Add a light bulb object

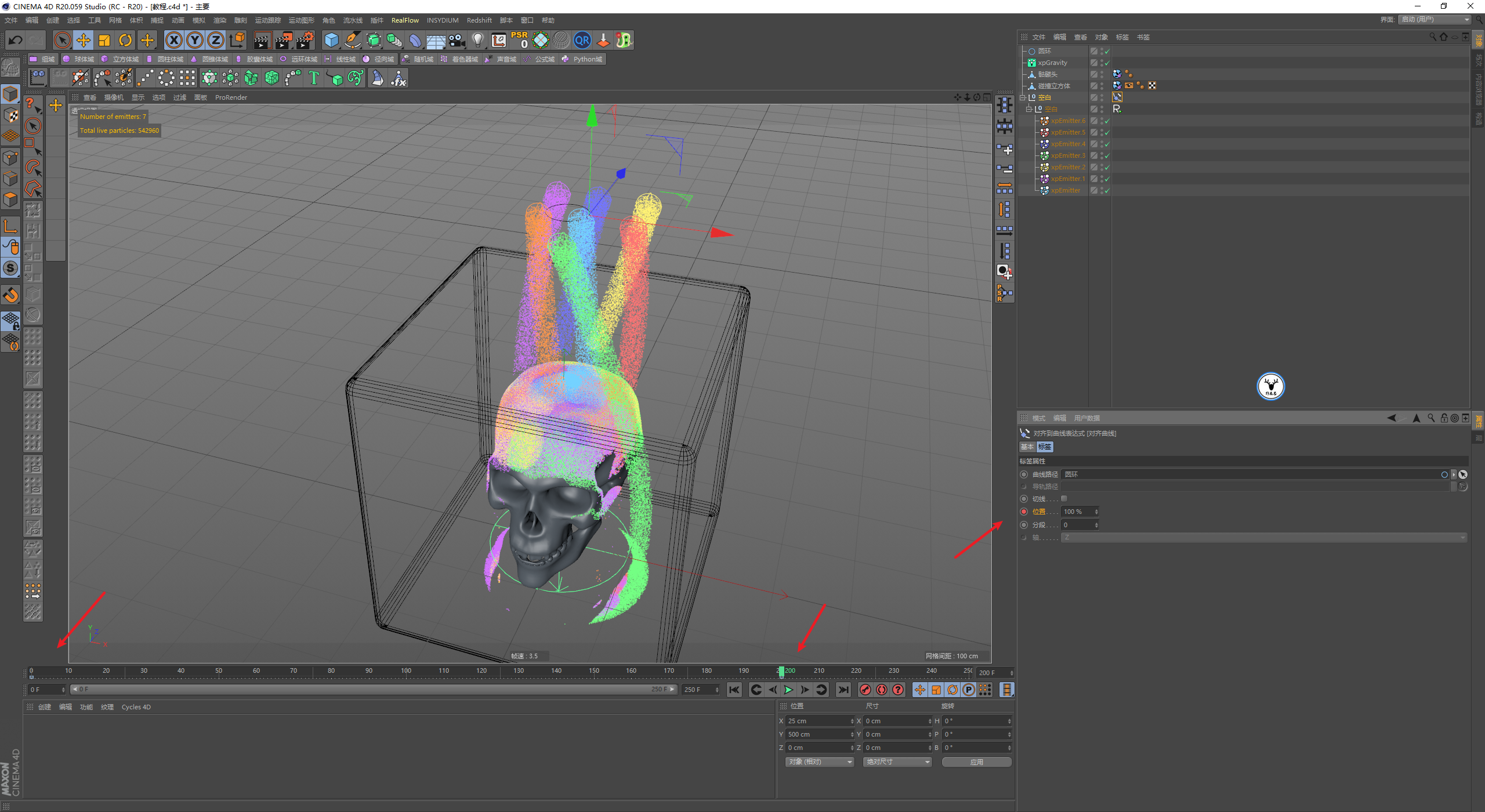point(478,40)
